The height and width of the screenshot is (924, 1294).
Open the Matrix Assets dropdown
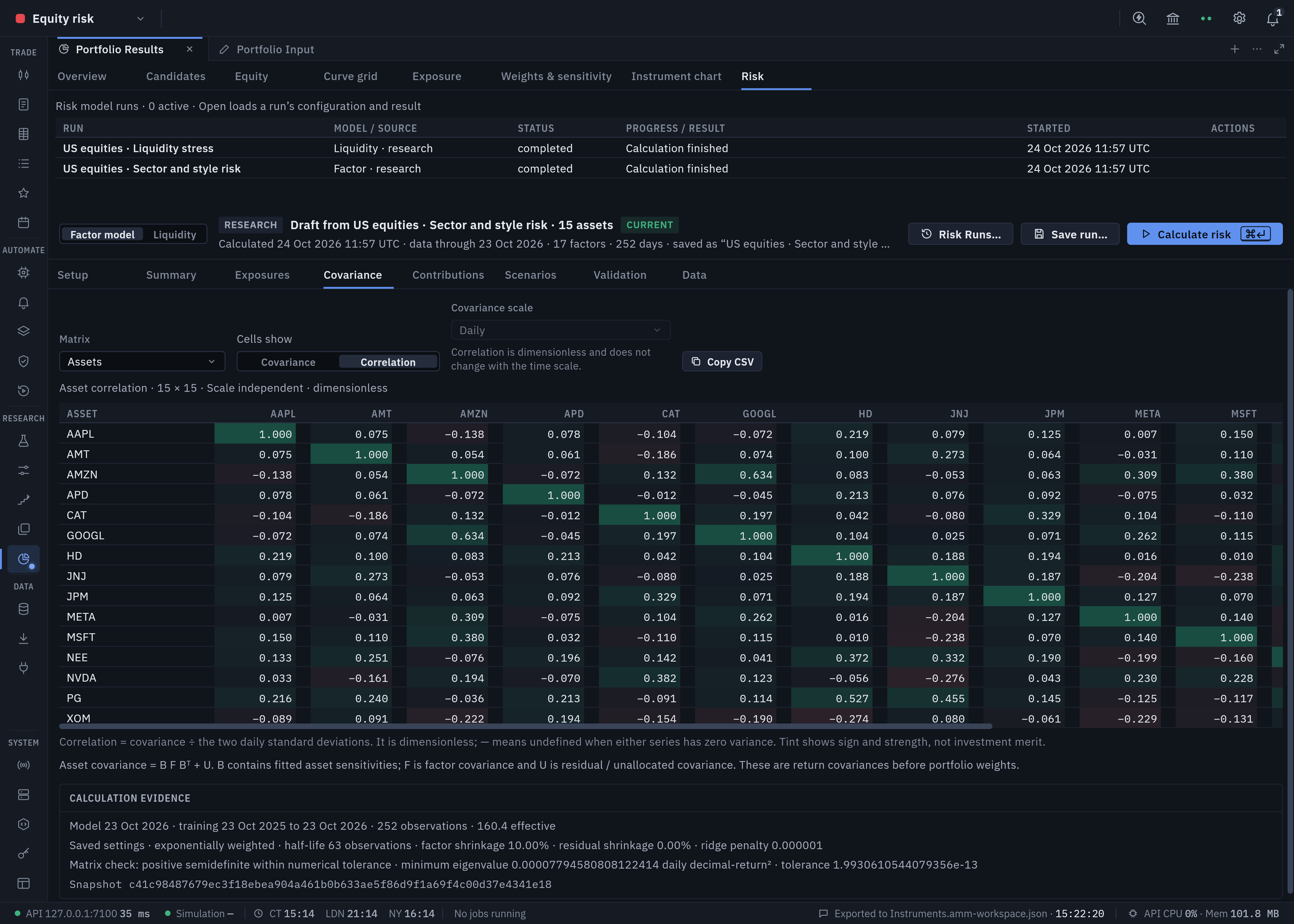coord(142,362)
